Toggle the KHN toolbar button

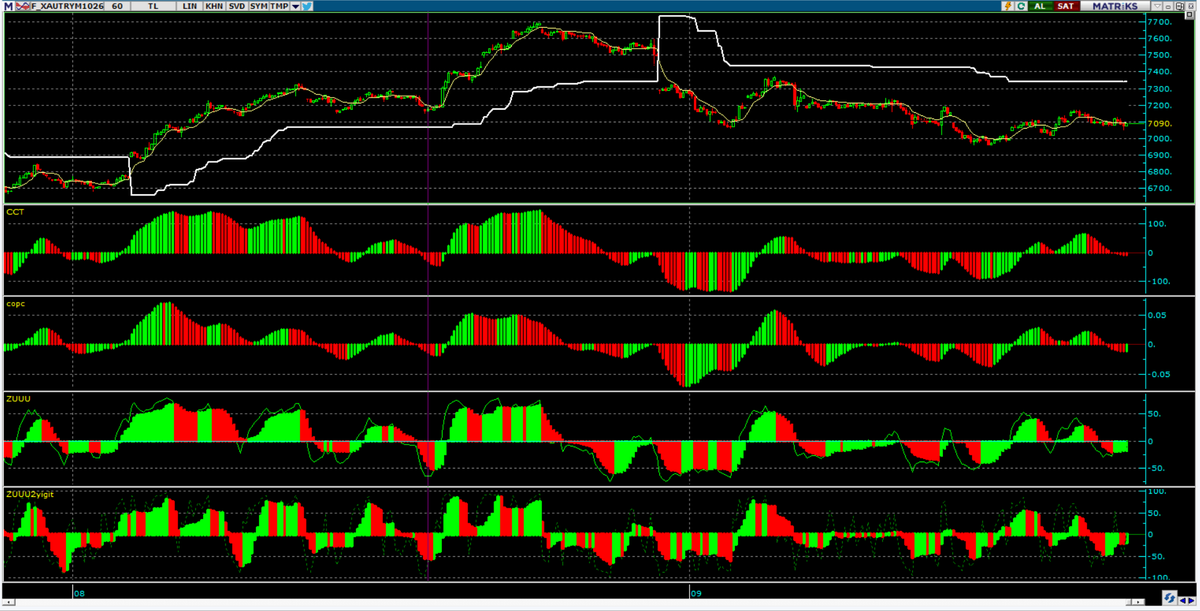pos(213,6)
